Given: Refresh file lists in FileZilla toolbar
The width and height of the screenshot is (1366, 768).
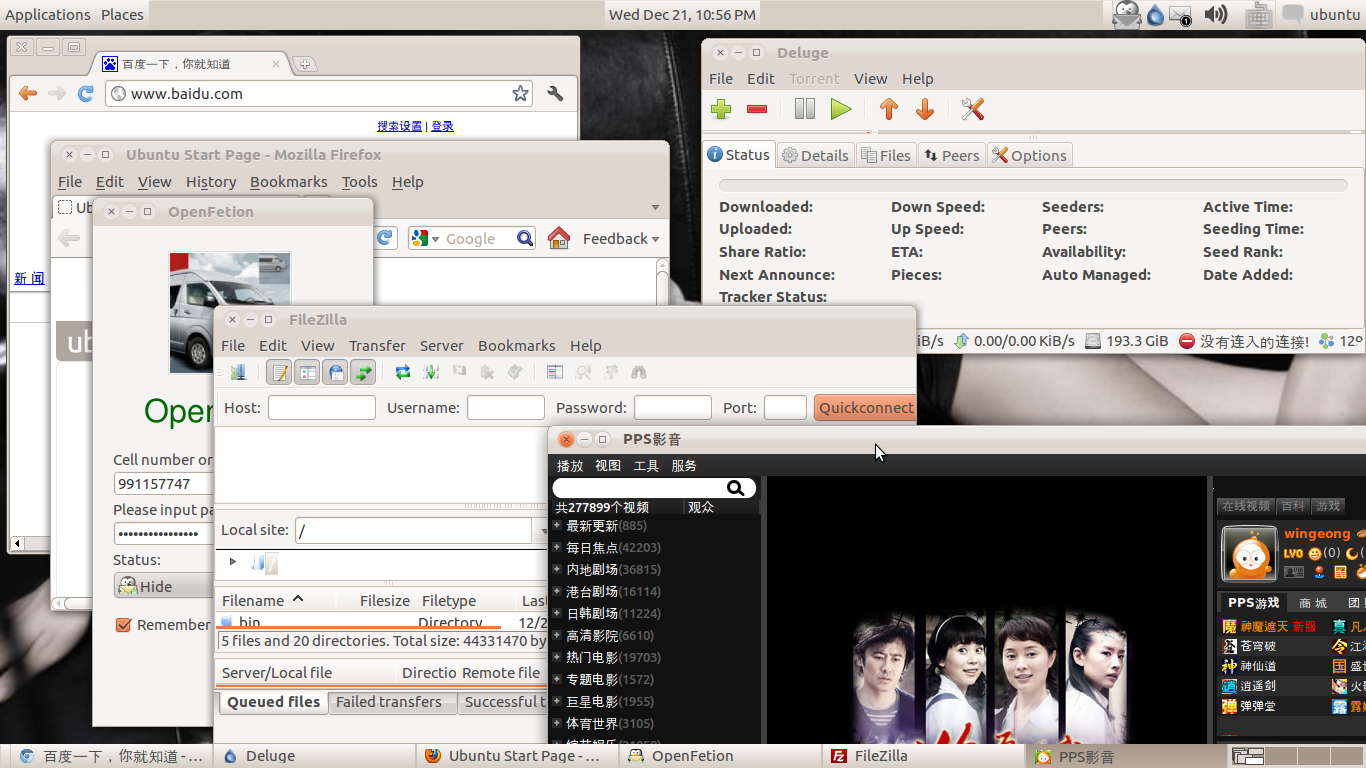Looking at the screenshot, I should click(403, 372).
